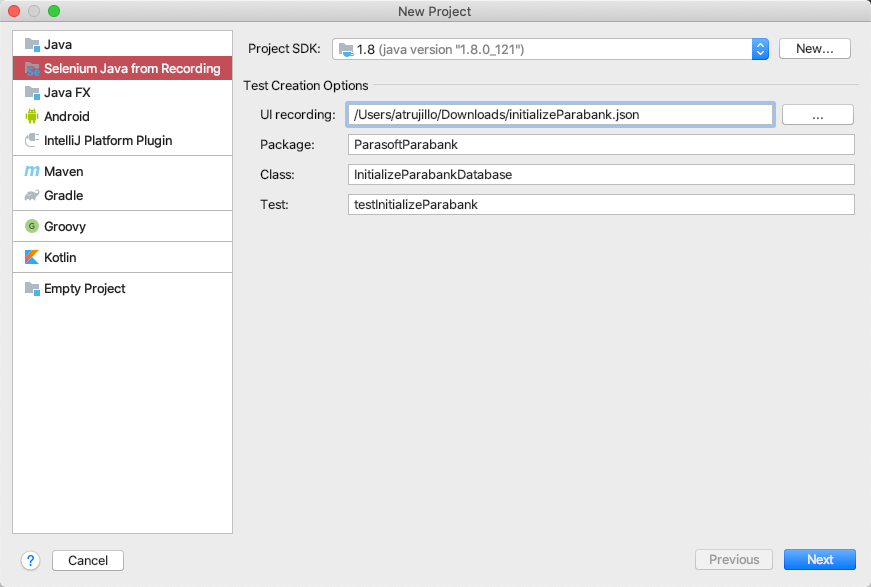Select the Java project type icon
This screenshot has height=587, width=871.
(32, 44)
